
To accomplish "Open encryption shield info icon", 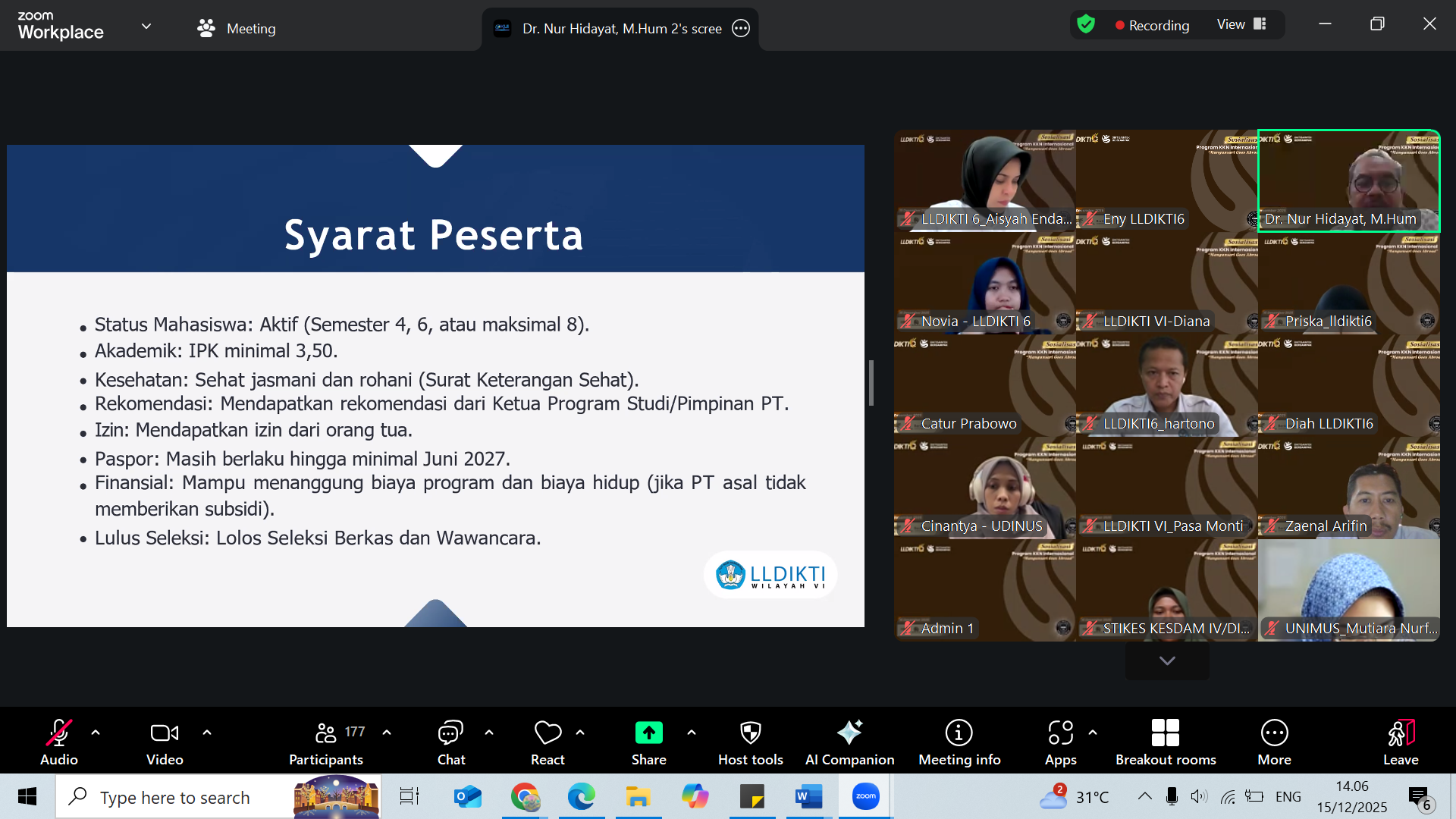I will click(1086, 24).
